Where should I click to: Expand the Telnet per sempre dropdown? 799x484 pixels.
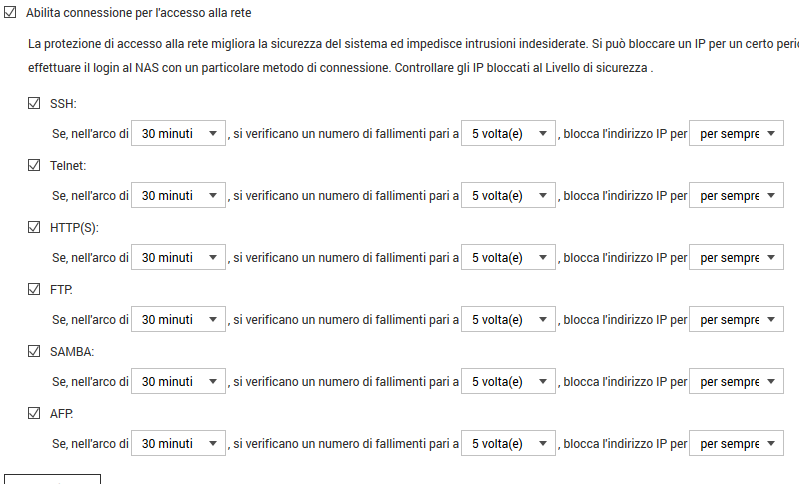736,196
